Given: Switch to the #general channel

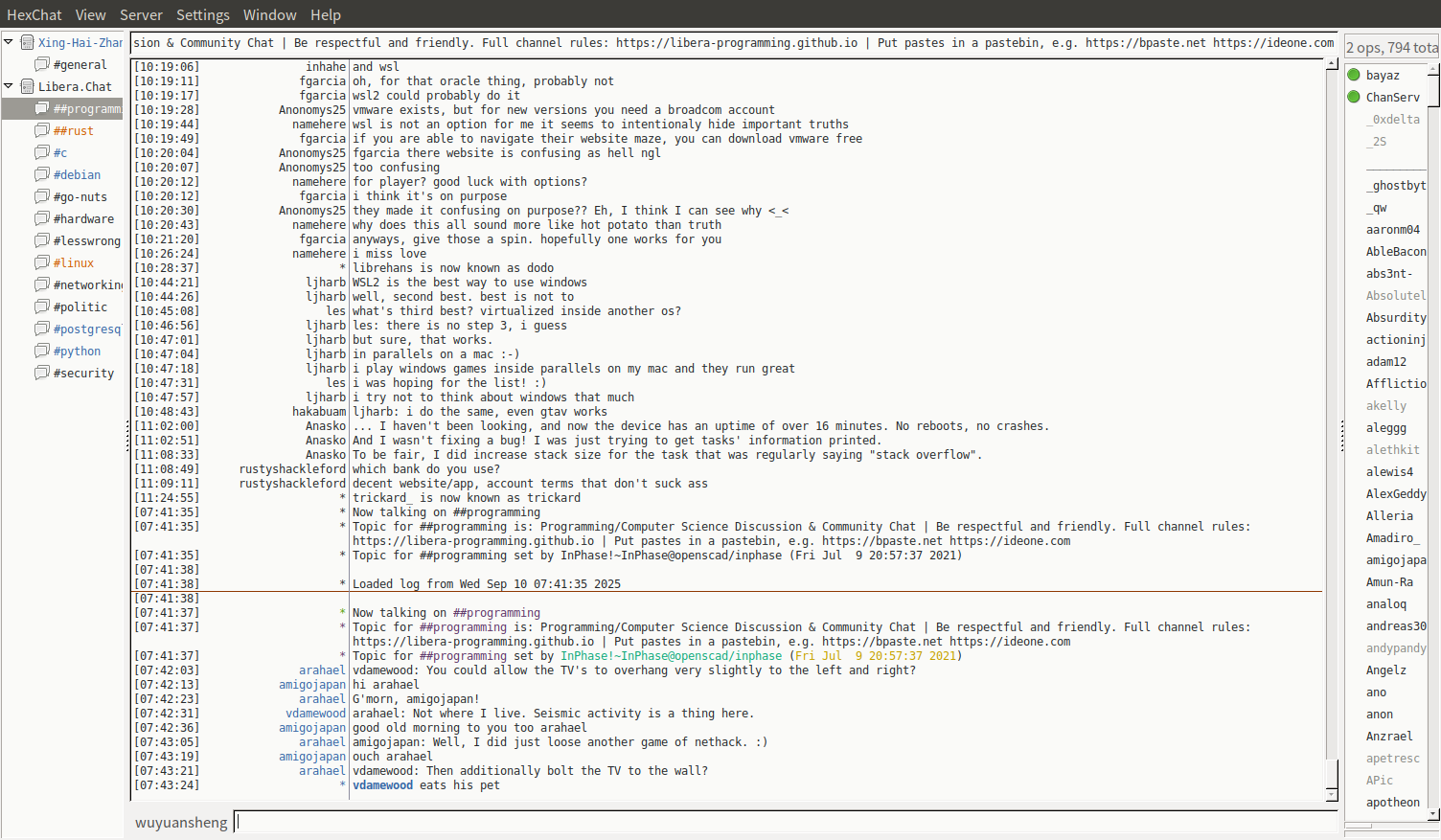Looking at the screenshot, I should point(80,64).
